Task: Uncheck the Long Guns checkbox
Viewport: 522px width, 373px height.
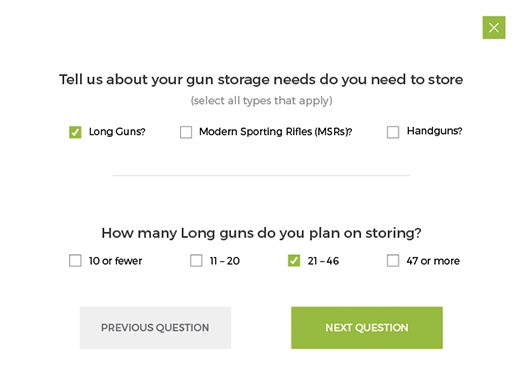Action: (75, 132)
